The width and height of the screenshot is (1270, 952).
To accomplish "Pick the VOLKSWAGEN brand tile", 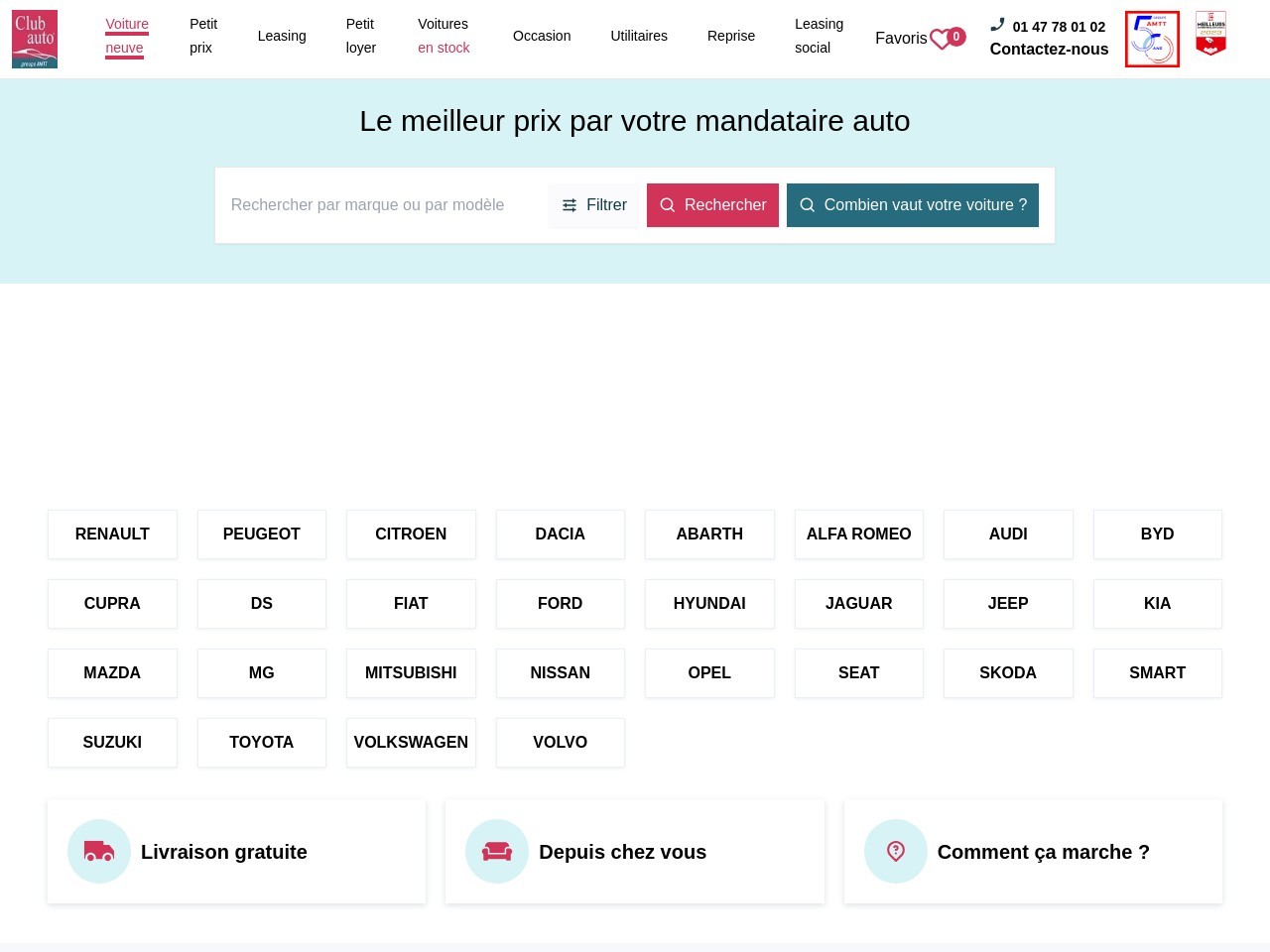I will point(411,743).
